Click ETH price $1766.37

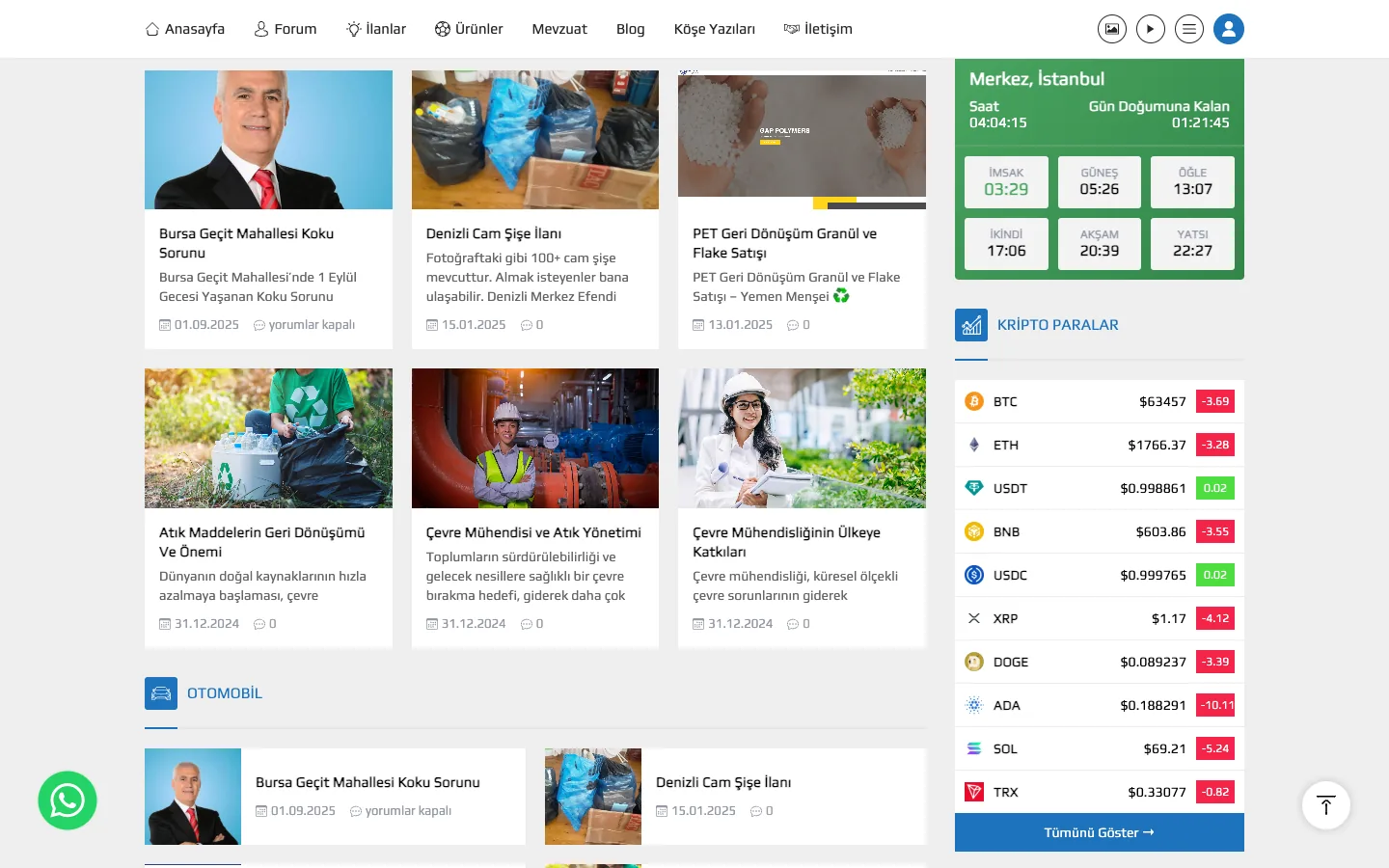1157,445
